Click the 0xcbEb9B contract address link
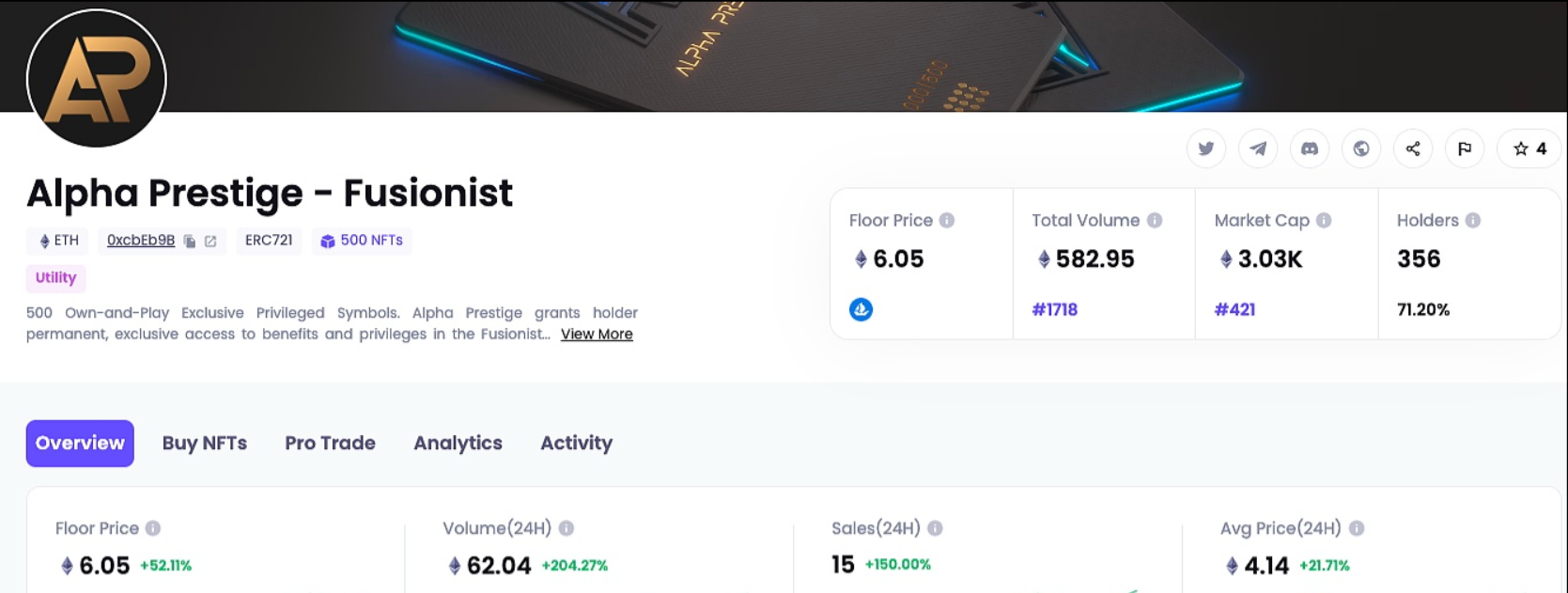Image resolution: width=1568 pixels, height=593 pixels. (x=141, y=241)
